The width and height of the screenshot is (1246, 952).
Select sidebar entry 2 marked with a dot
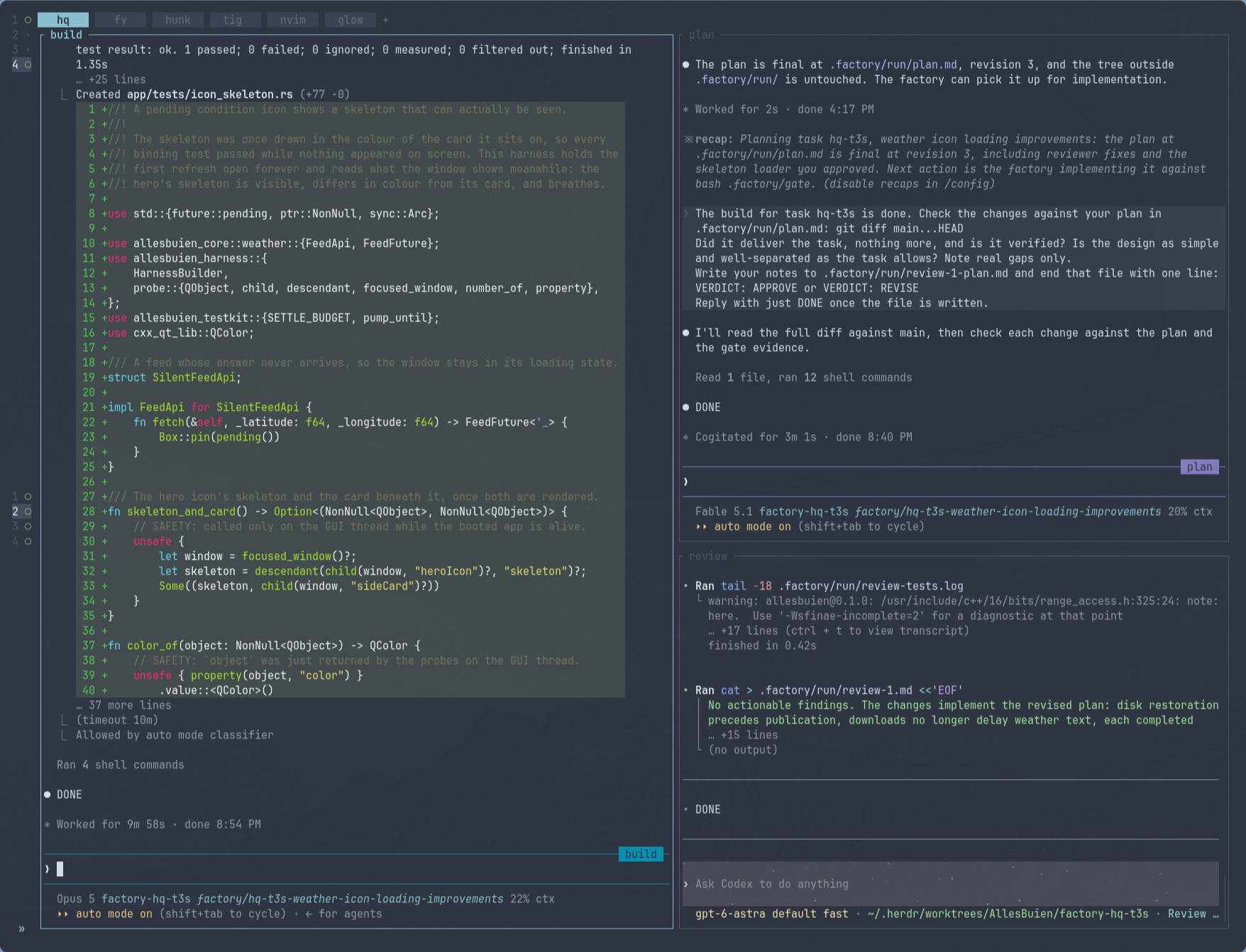coord(21,35)
